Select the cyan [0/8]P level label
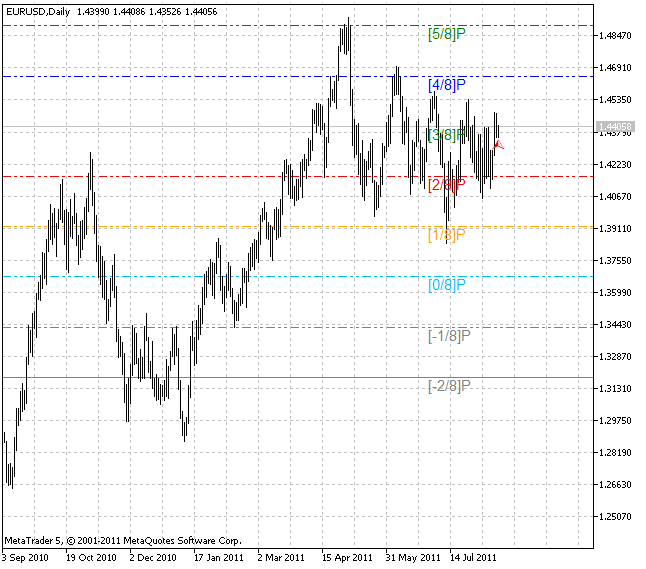This screenshot has height=569, width=646. coord(447,285)
